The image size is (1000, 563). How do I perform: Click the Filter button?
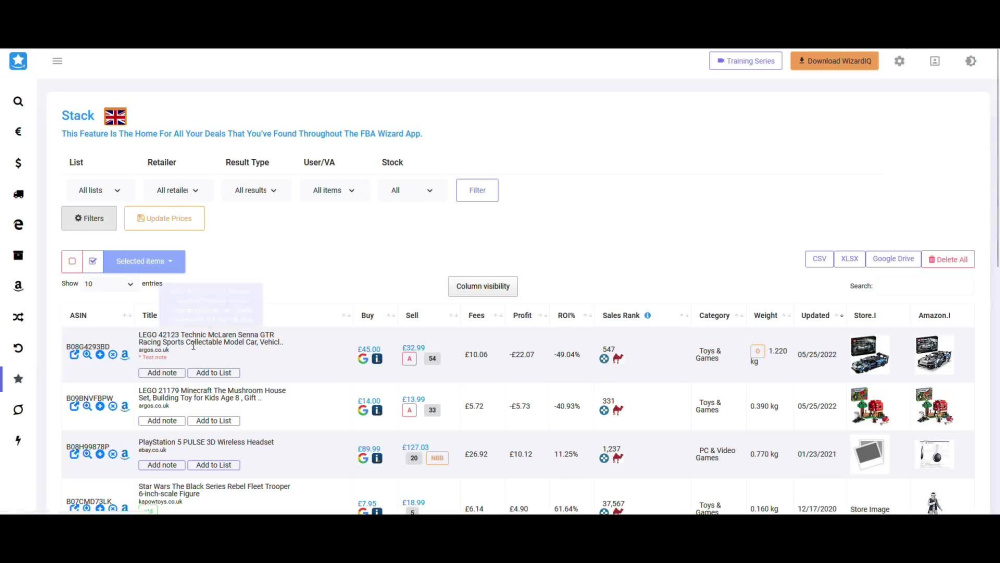(477, 190)
